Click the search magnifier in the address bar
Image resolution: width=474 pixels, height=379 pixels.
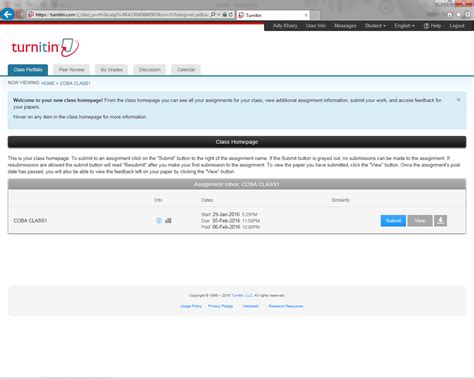click(213, 15)
